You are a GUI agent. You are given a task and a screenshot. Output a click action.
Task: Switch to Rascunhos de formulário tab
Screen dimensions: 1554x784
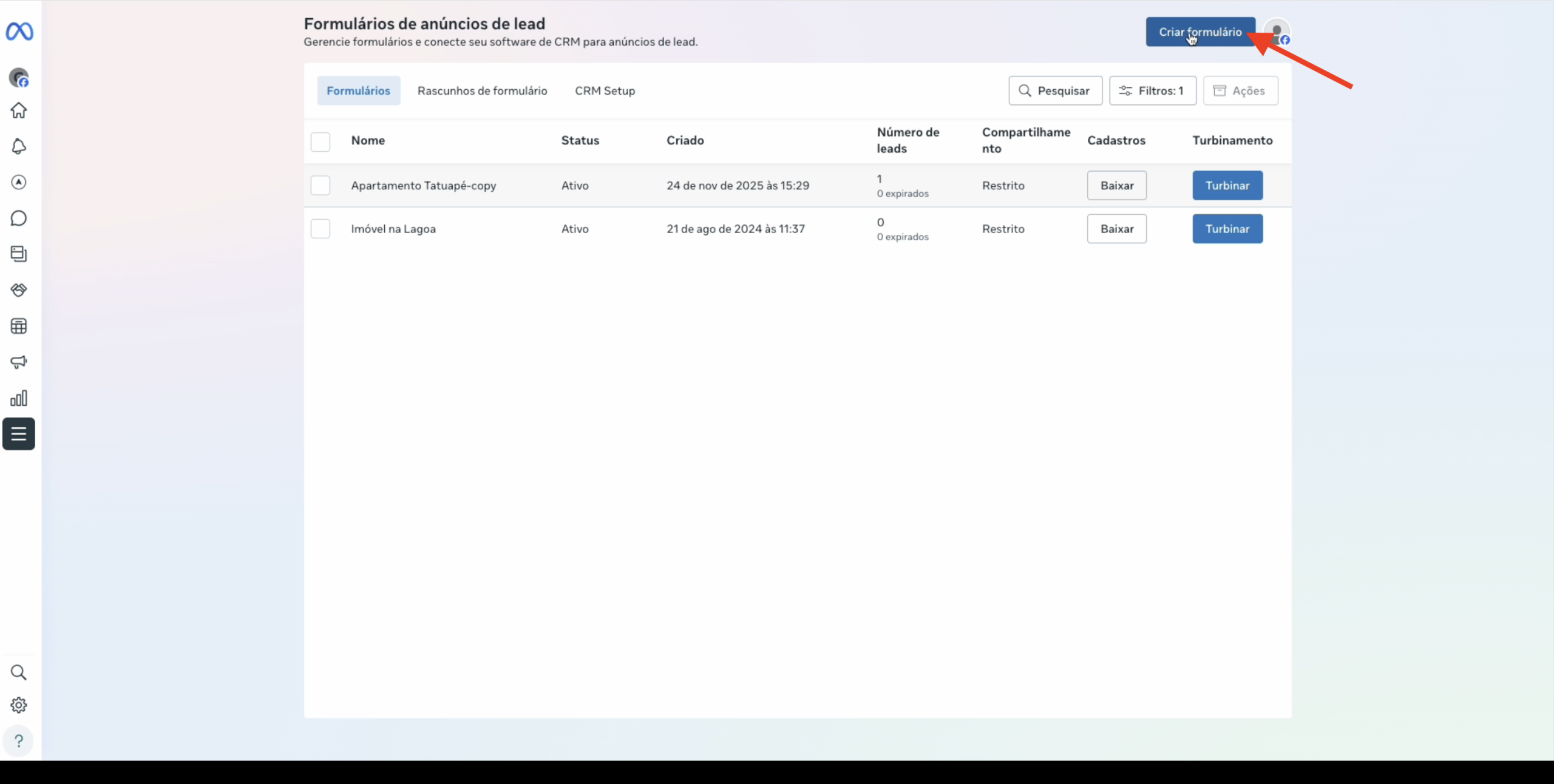point(482,90)
